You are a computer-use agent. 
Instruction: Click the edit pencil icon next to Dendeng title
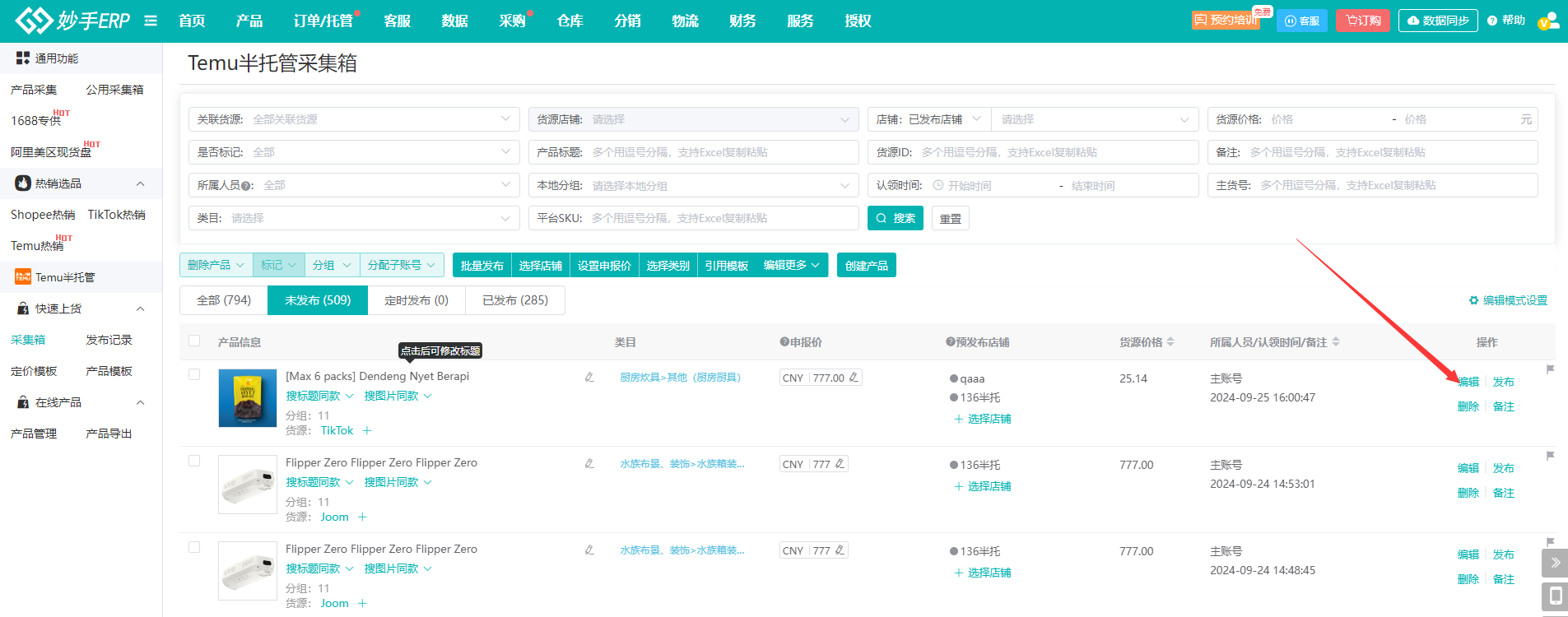(x=589, y=378)
